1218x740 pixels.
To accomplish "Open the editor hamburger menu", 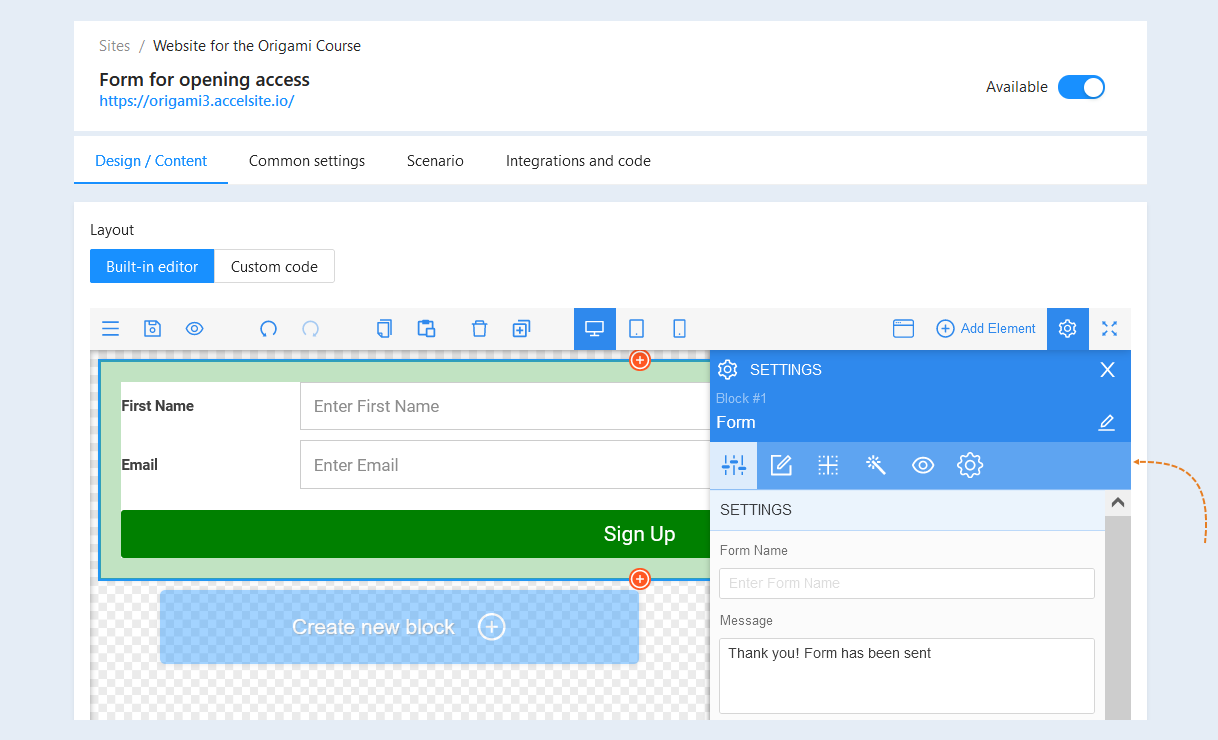I will pos(111,329).
